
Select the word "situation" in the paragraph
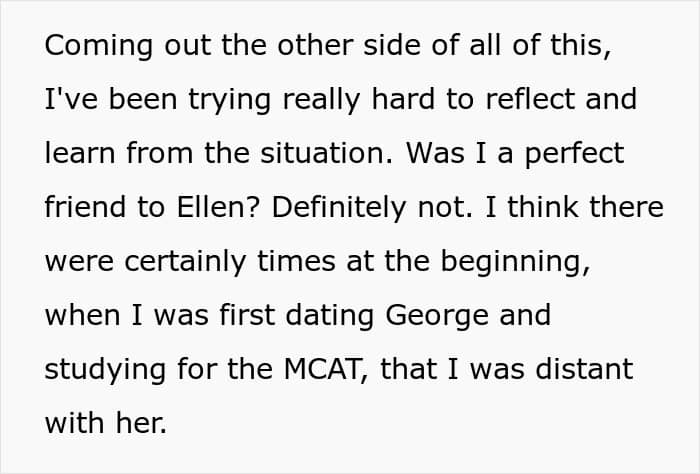325,153
